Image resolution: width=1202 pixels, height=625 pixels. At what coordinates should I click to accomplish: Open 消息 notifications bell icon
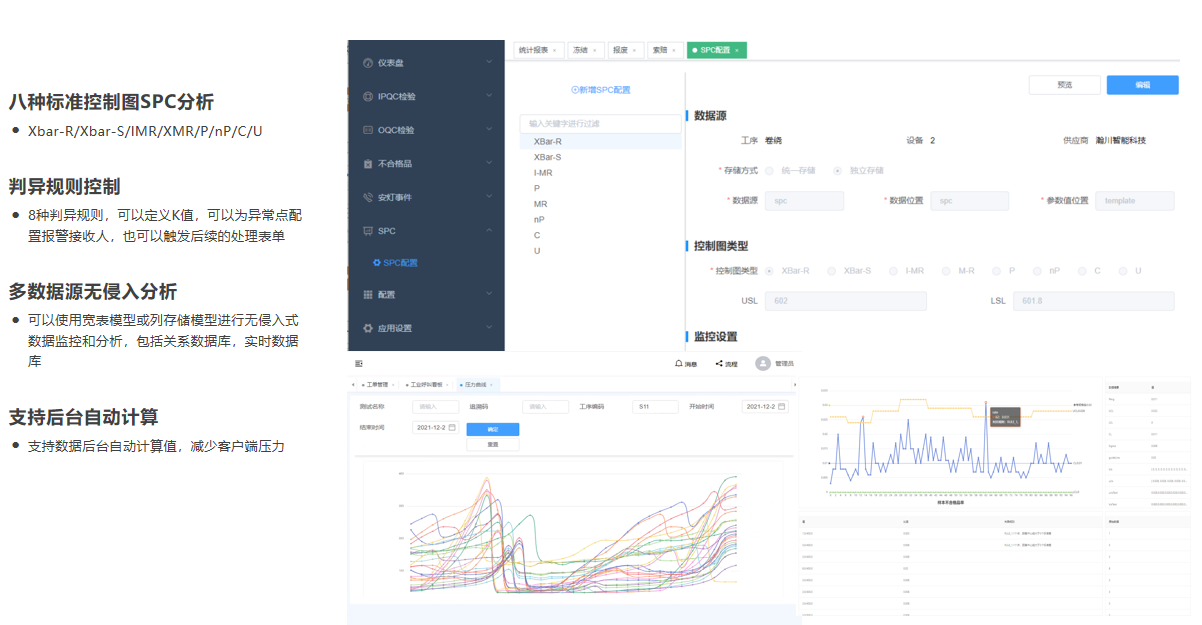click(x=679, y=363)
